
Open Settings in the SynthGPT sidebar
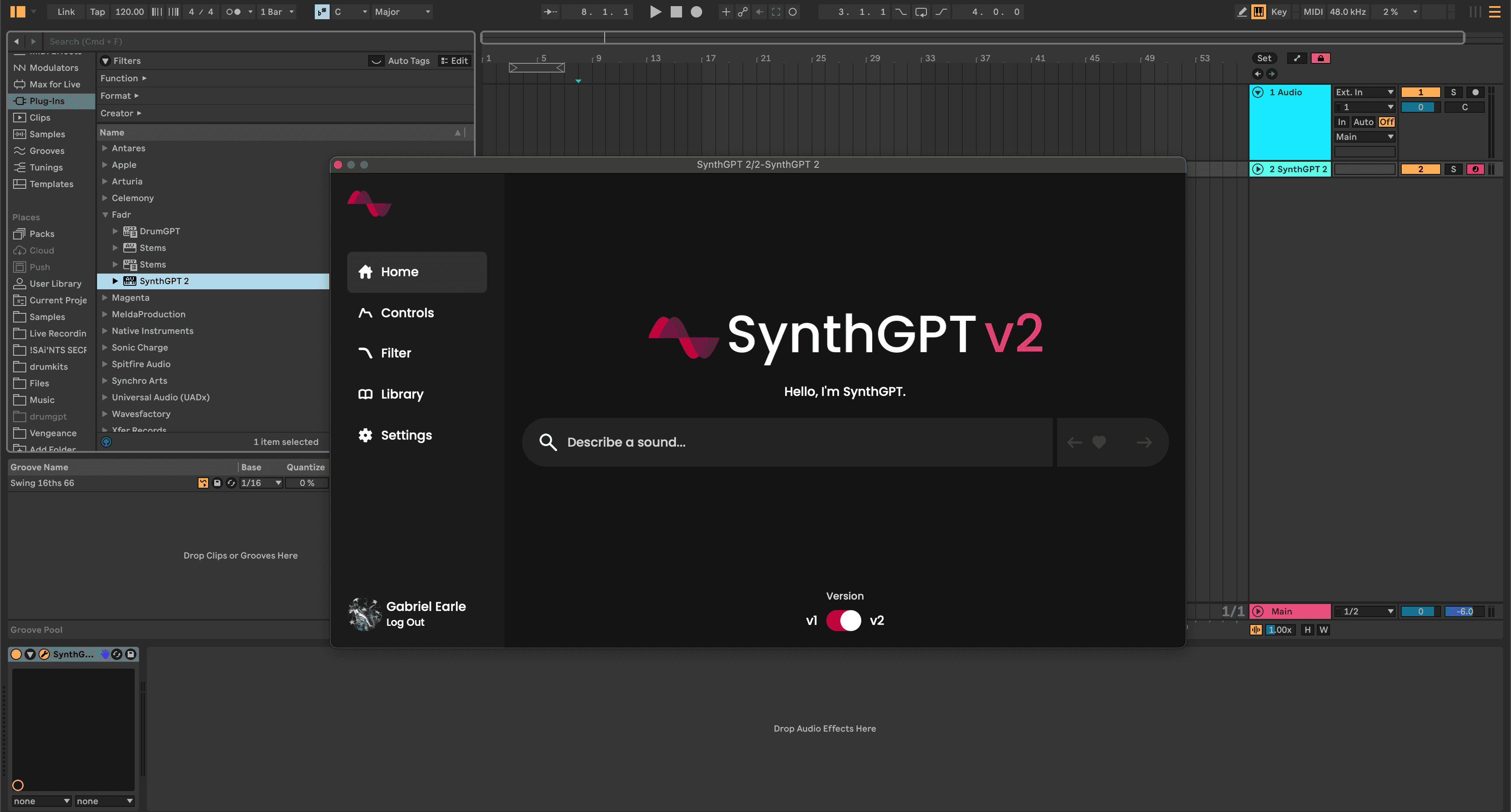407,435
